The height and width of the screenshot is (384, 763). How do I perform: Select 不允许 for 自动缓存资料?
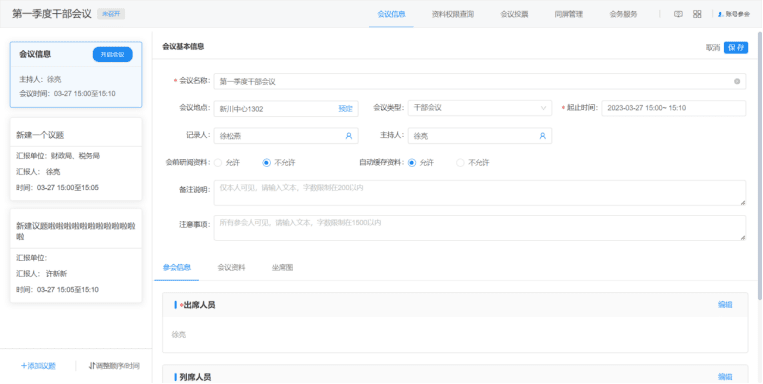click(460, 163)
